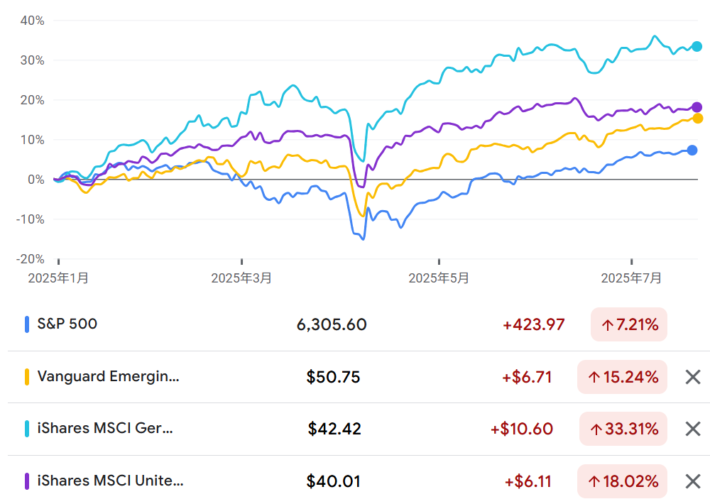Click the blue S&P 500 endpoint dot

pyautogui.click(x=692, y=151)
